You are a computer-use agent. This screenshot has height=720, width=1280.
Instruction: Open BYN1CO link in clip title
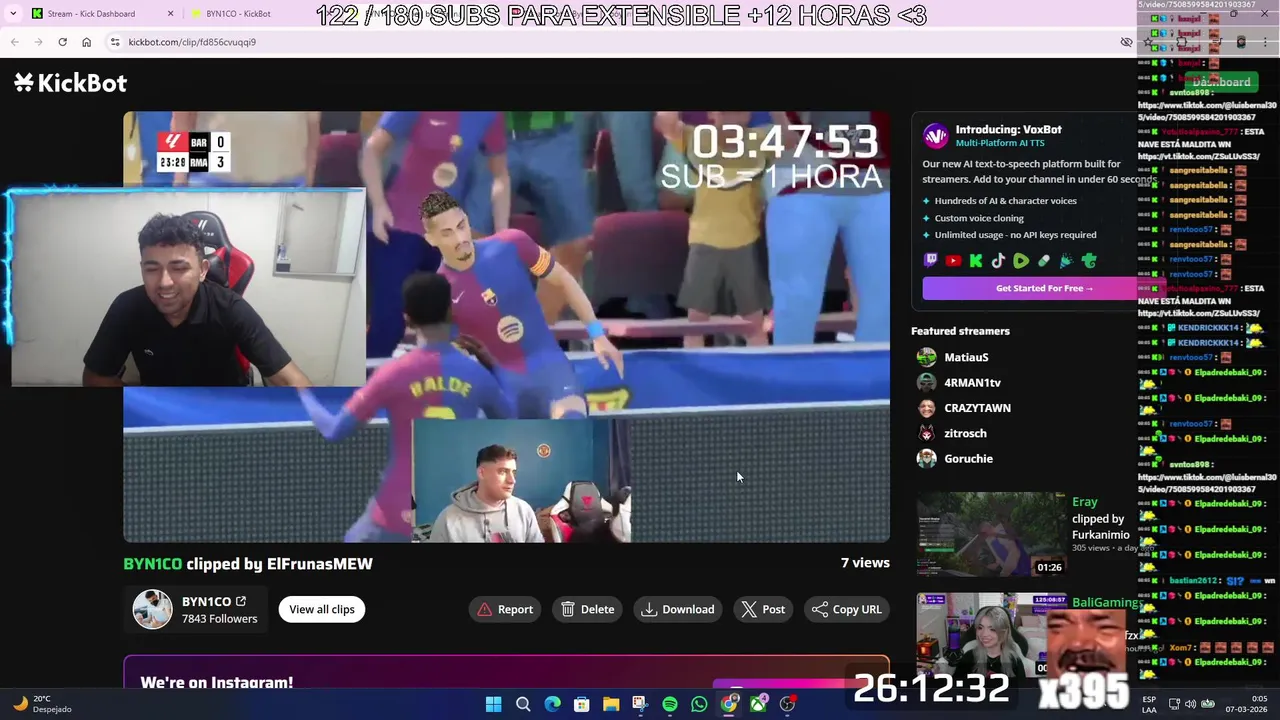click(x=152, y=564)
